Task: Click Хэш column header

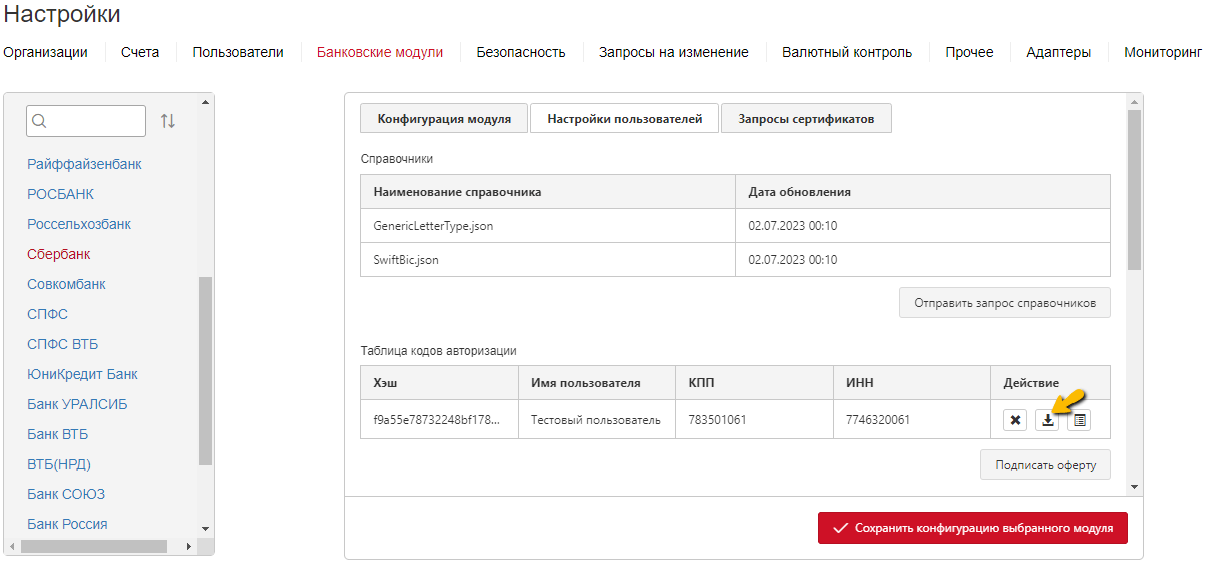Action: click(439, 383)
